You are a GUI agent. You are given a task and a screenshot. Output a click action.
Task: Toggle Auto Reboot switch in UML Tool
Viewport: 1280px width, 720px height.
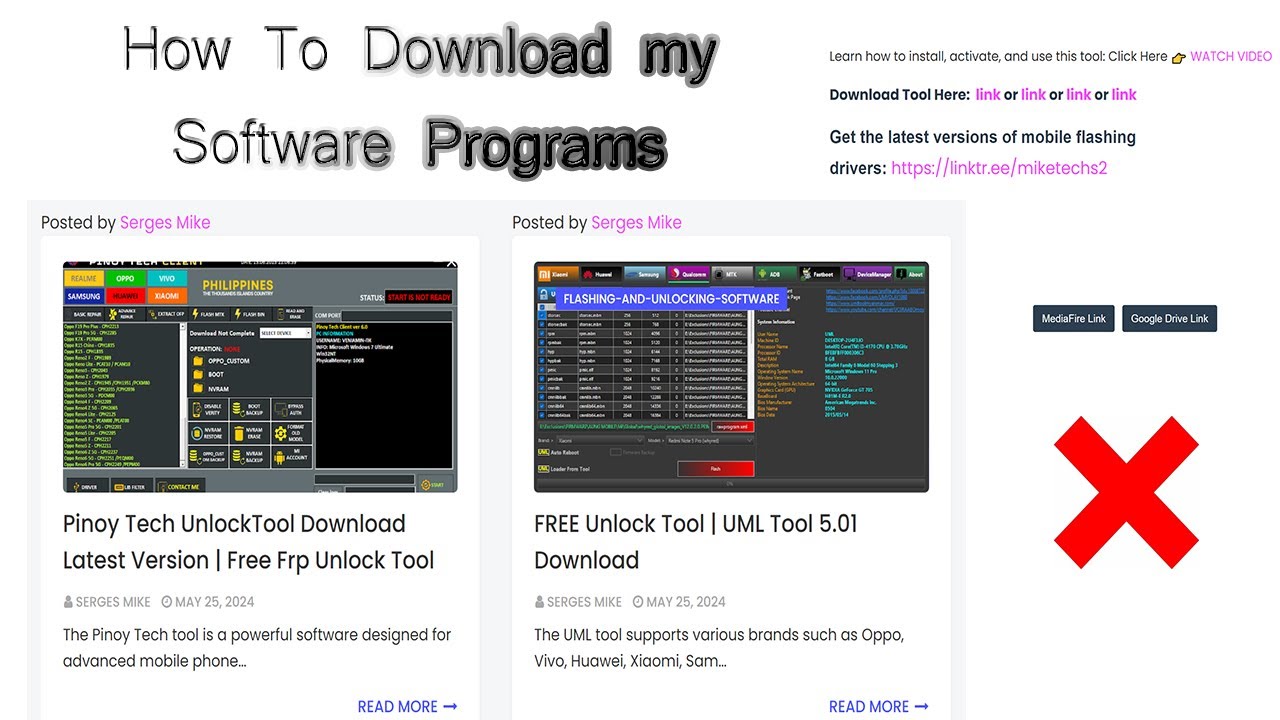[544, 453]
